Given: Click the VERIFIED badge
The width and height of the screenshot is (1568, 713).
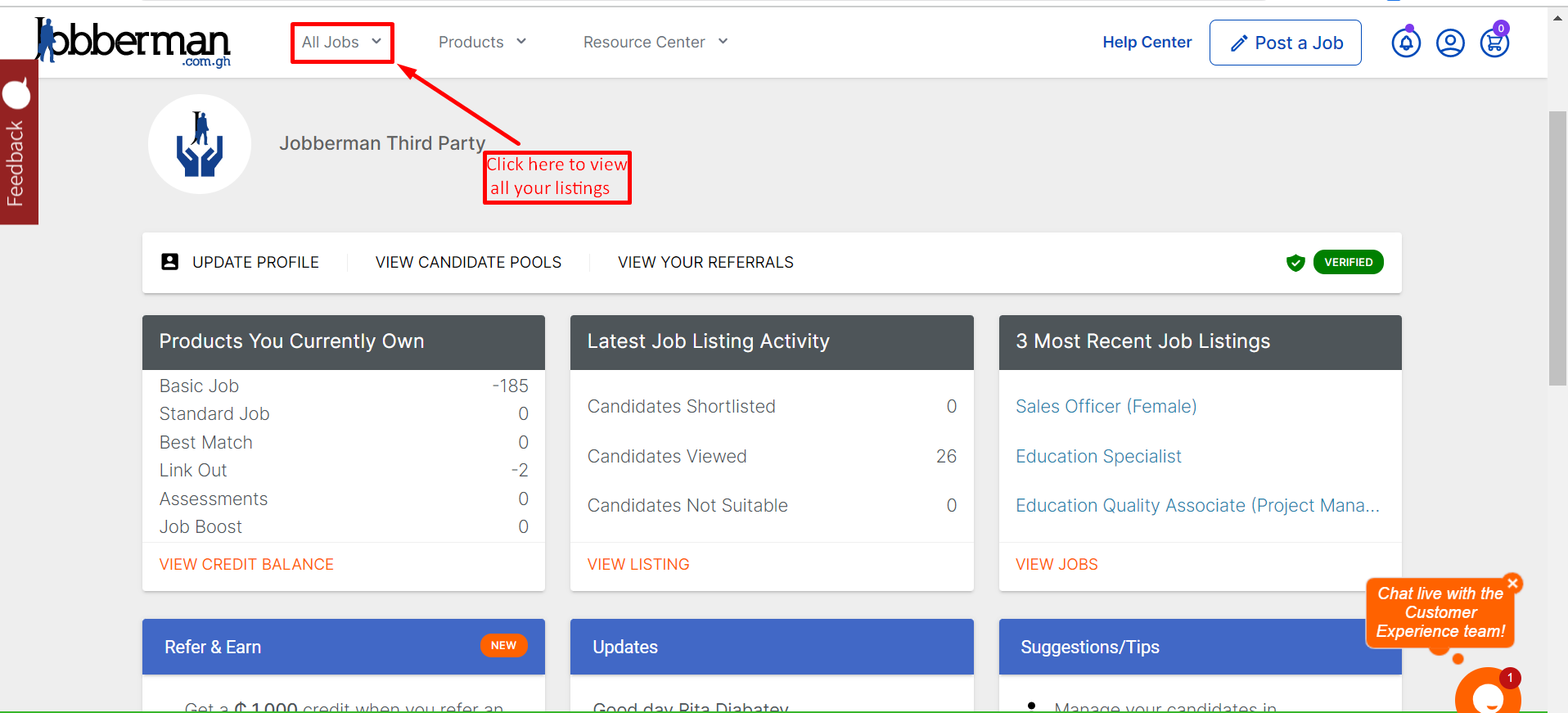Looking at the screenshot, I should (x=1348, y=262).
